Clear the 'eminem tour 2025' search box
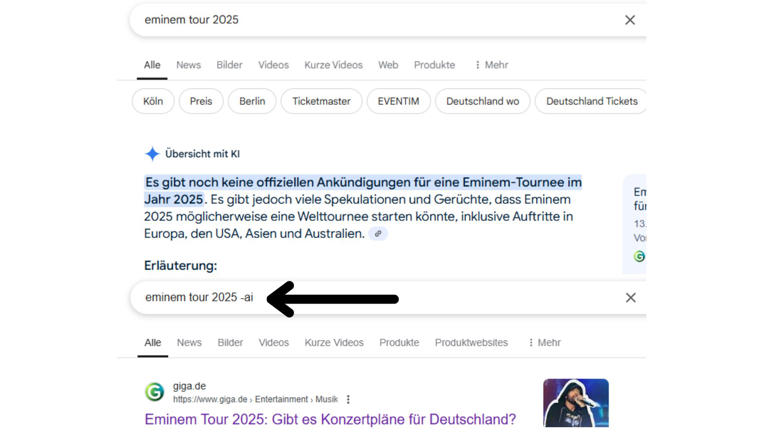 [x=630, y=20]
